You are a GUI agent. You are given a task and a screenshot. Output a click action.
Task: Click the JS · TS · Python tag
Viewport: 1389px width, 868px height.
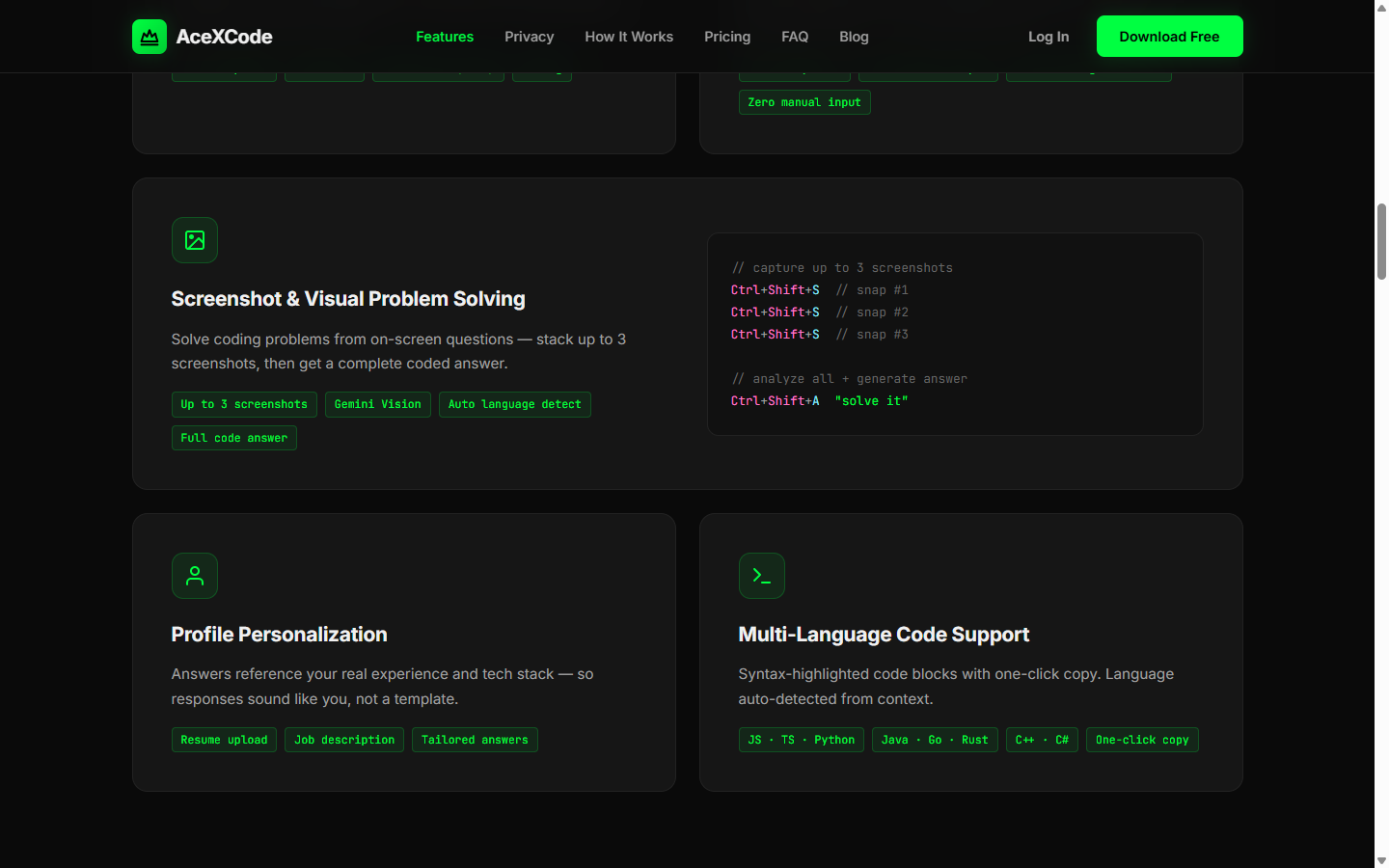(802, 740)
